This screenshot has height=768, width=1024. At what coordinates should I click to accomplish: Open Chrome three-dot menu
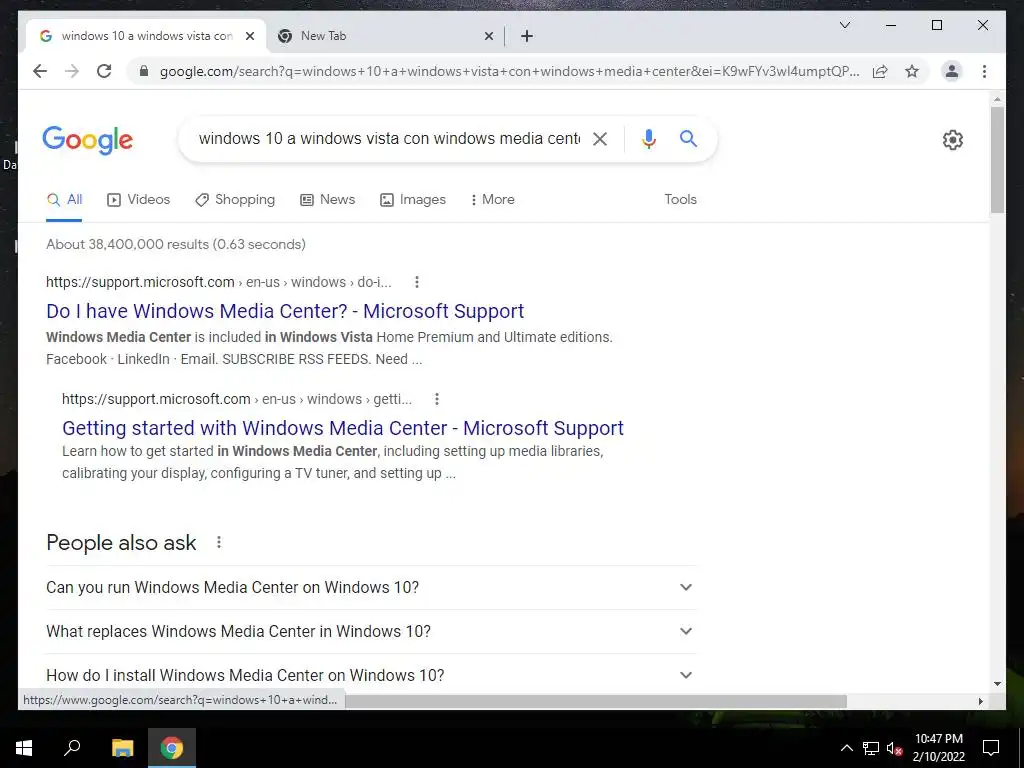tap(984, 71)
